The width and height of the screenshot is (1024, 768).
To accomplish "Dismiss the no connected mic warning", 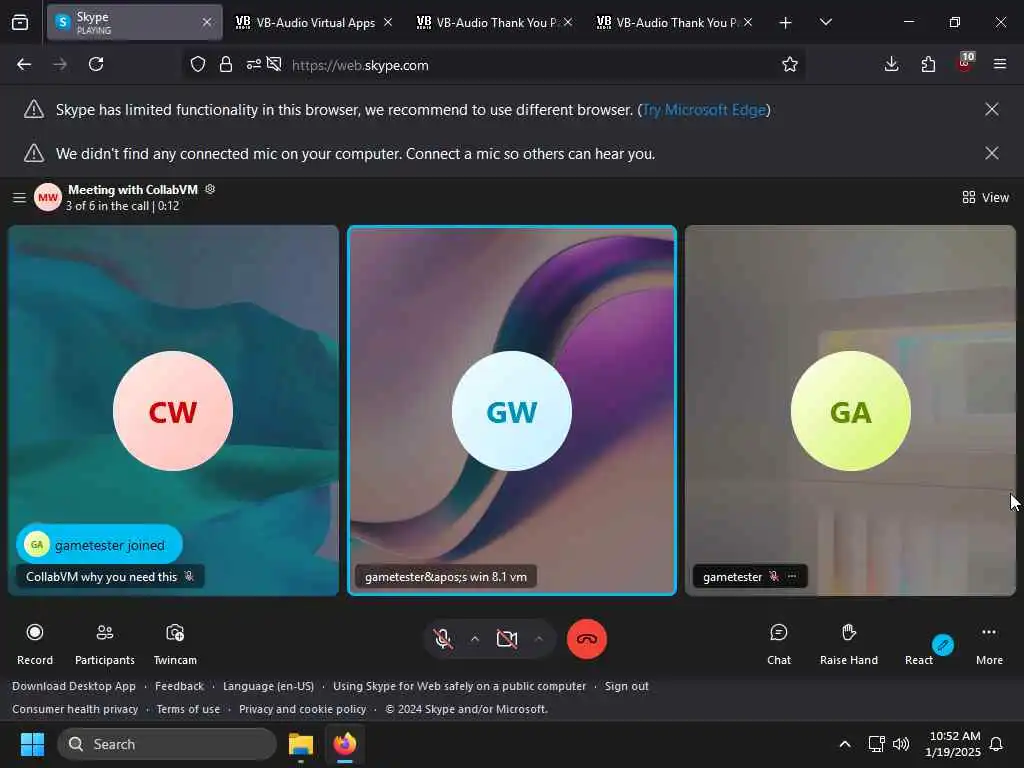I will [991, 153].
